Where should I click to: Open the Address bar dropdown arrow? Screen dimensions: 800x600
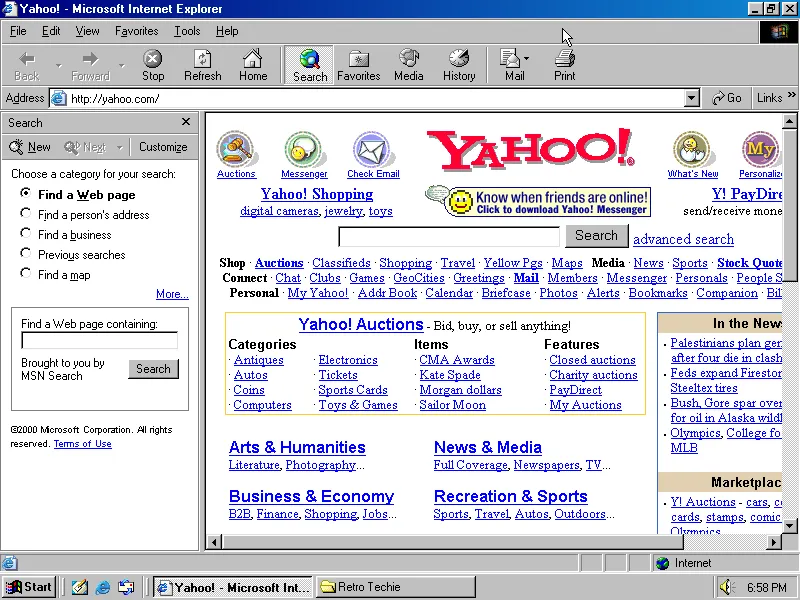coord(691,98)
